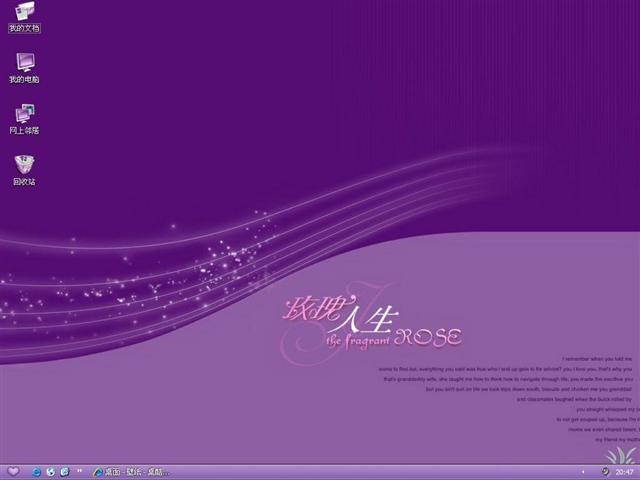Click the round system tray icon

[605, 471]
